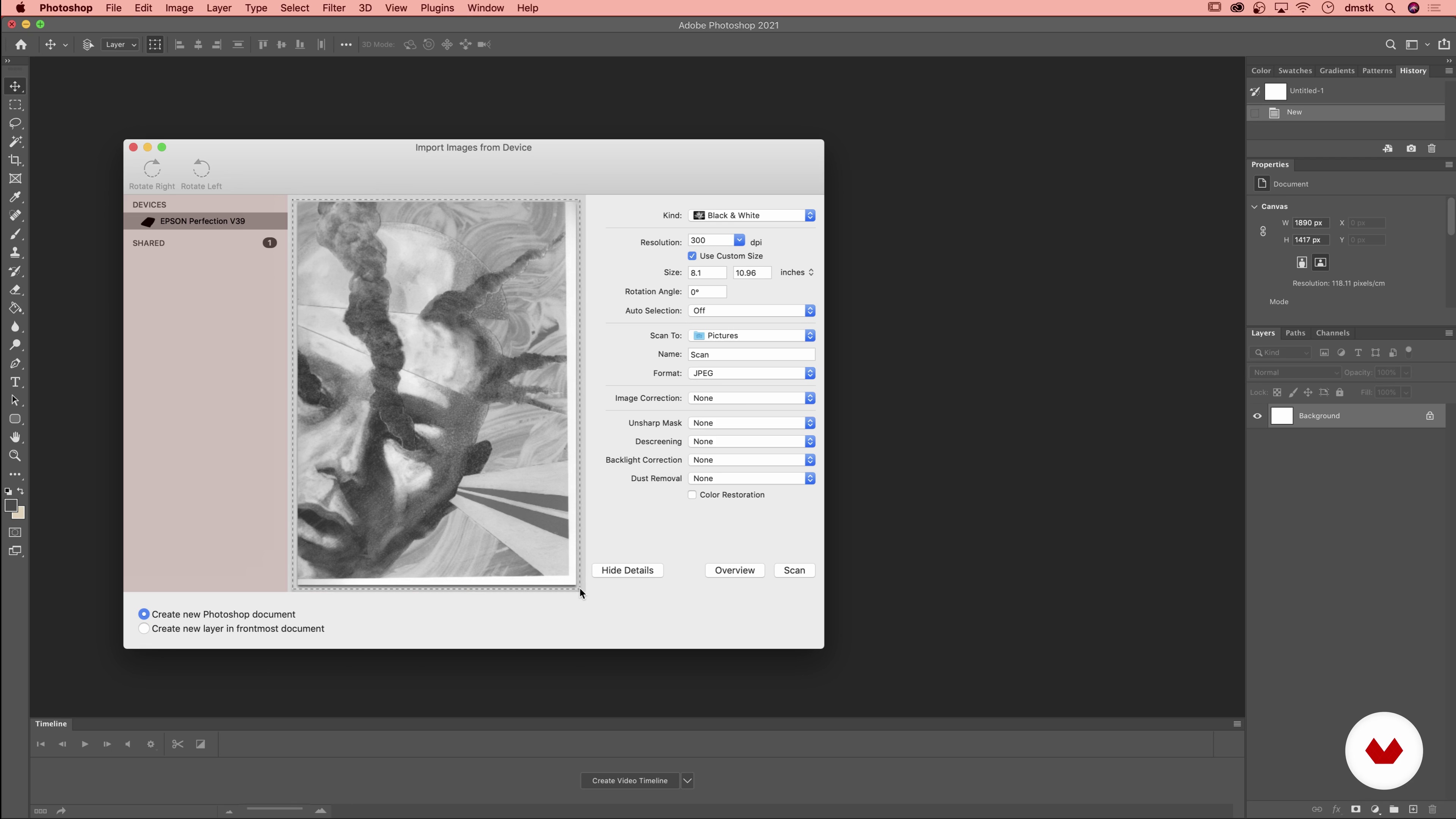This screenshot has width=1456, height=819.
Task: Open the Descreening dropdown
Action: pyautogui.click(x=752, y=441)
